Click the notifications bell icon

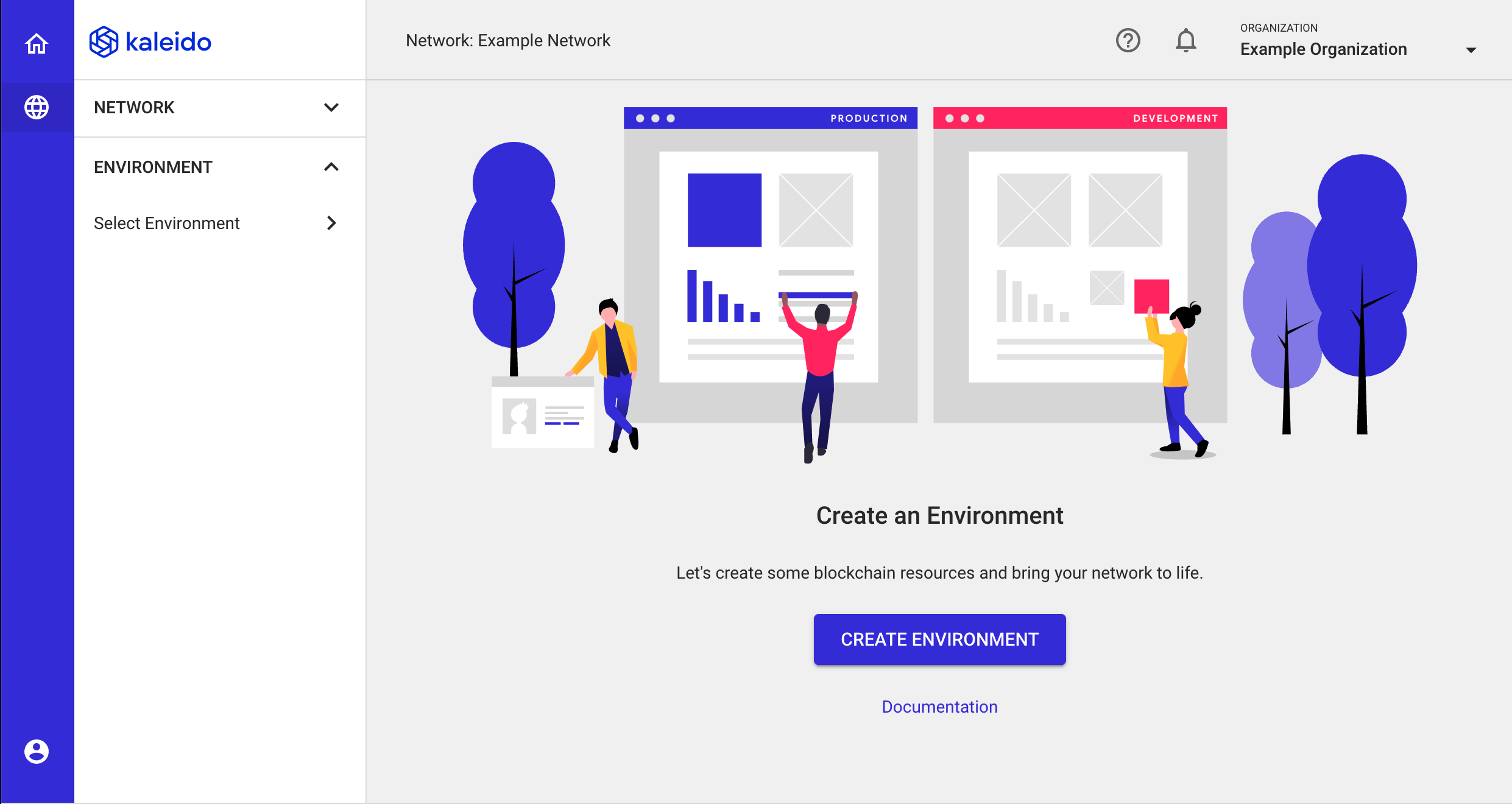1184,40
